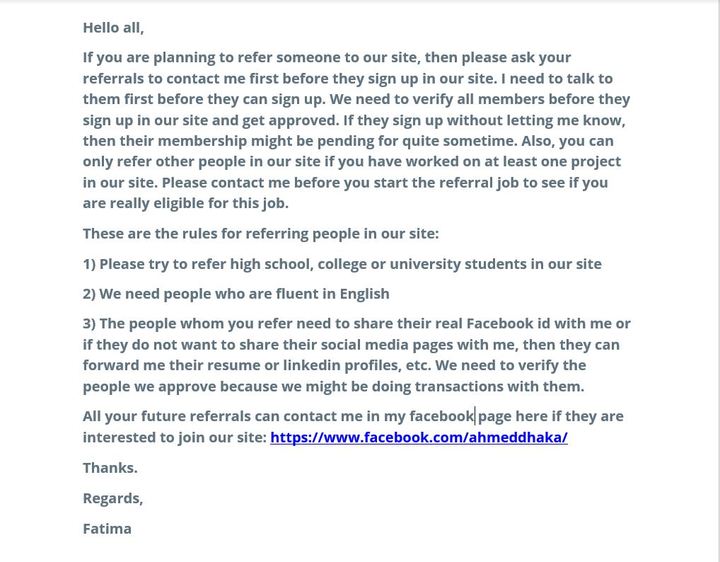
Task: Click the word "eligible" in first paragraph
Action: pyautogui.click(x=179, y=203)
